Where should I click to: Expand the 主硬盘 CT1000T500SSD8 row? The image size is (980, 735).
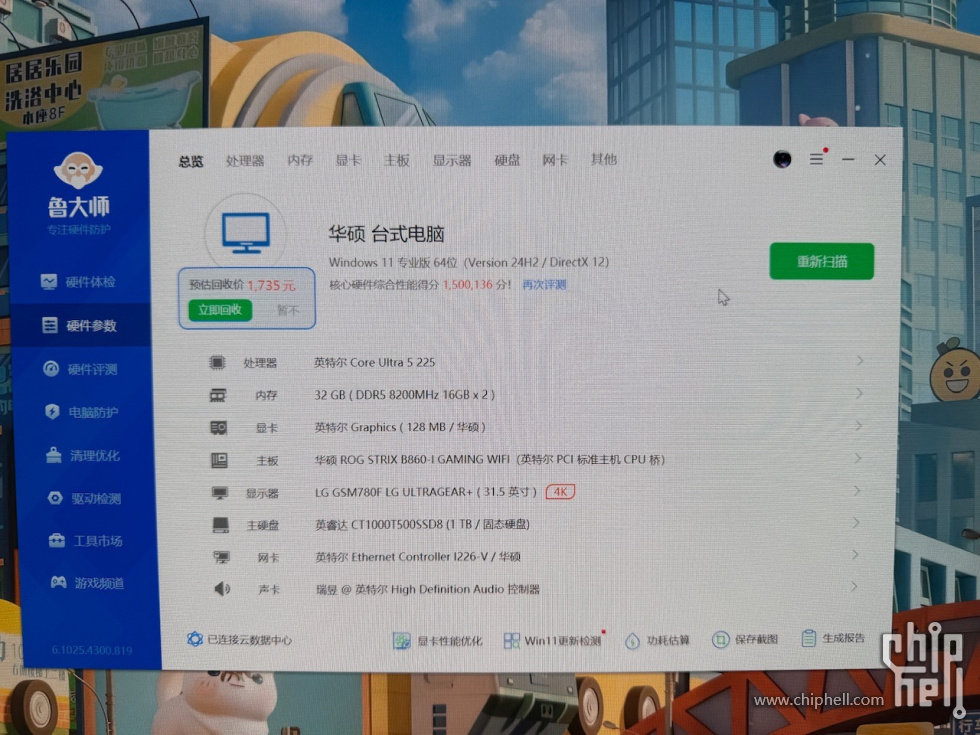point(856,522)
